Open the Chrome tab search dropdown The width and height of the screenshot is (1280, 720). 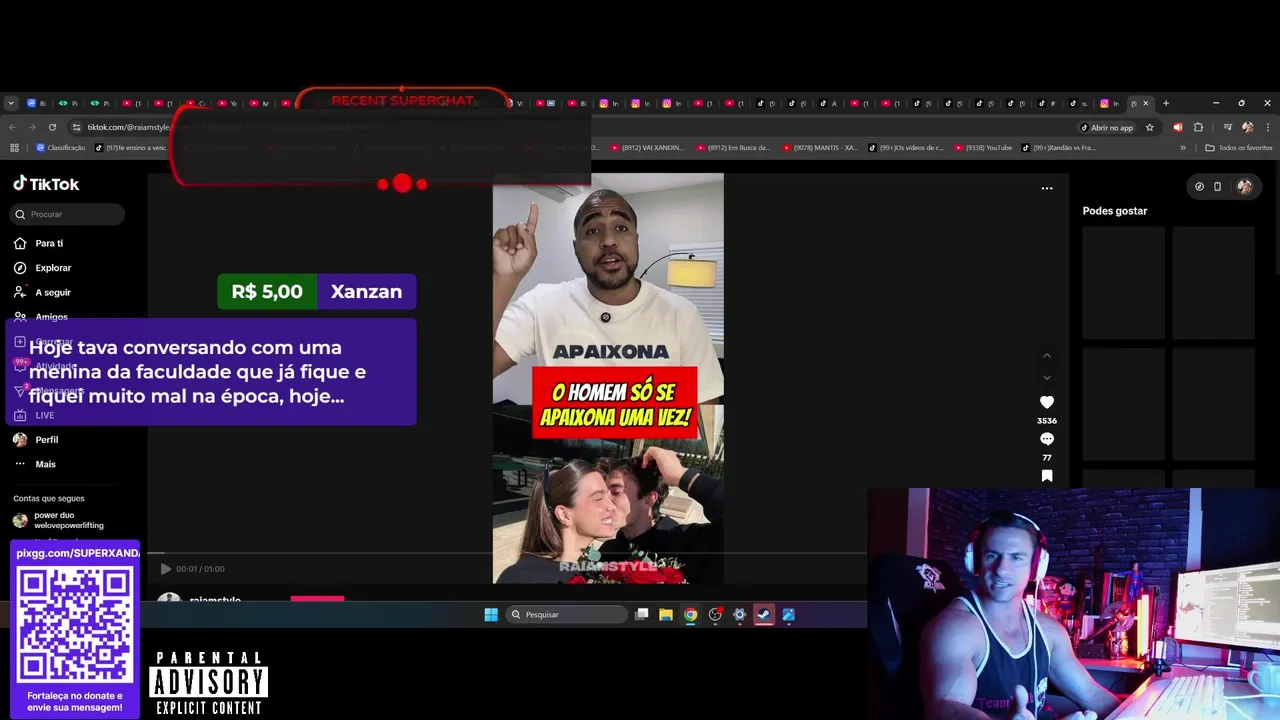(11, 103)
